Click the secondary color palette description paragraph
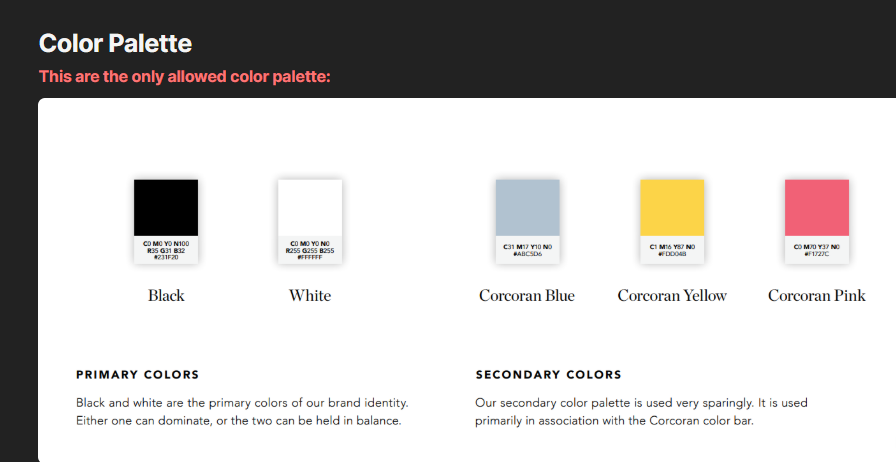This screenshot has height=462, width=896. coord(640,411)
